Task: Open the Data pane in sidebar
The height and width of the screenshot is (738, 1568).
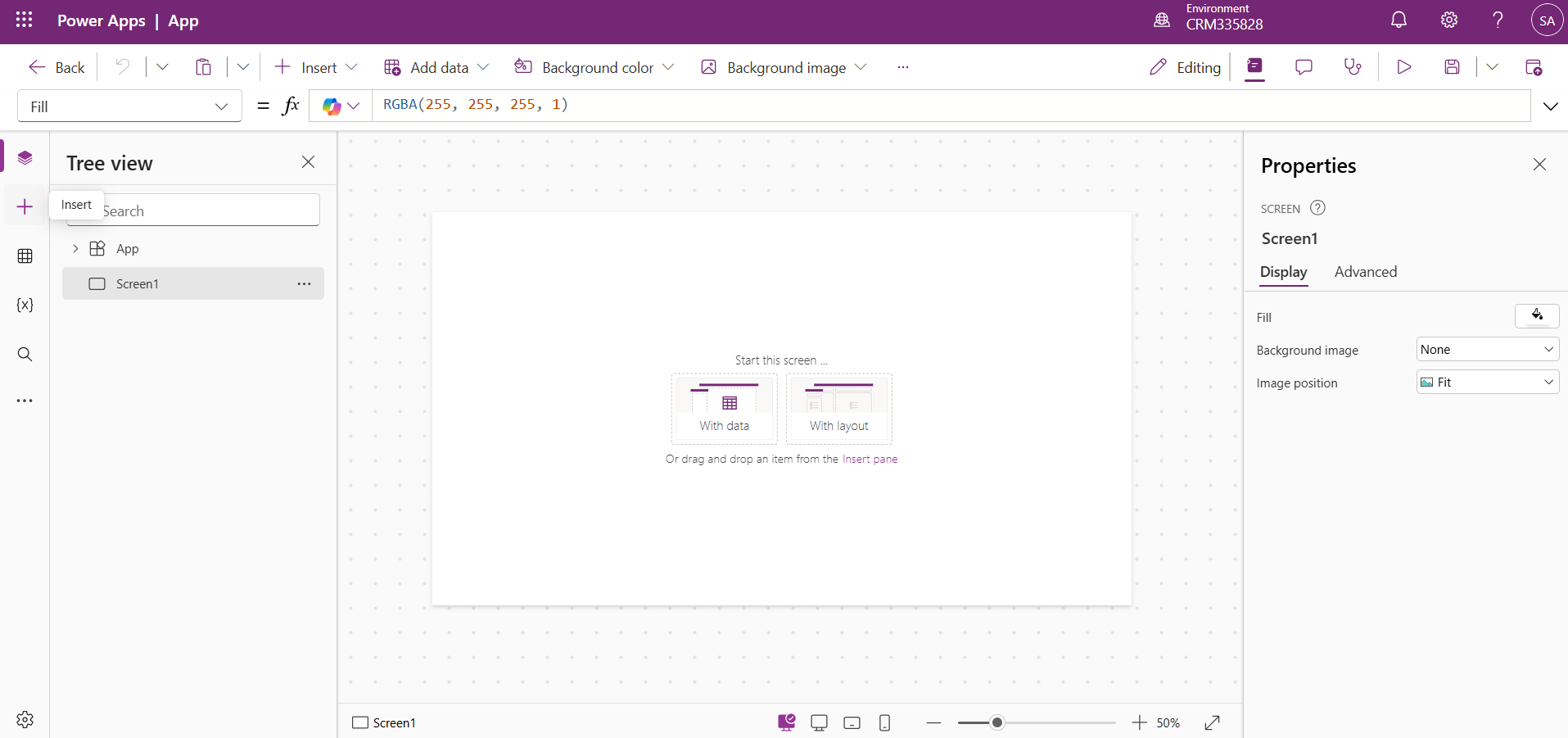Action: [x=25, y=256]
